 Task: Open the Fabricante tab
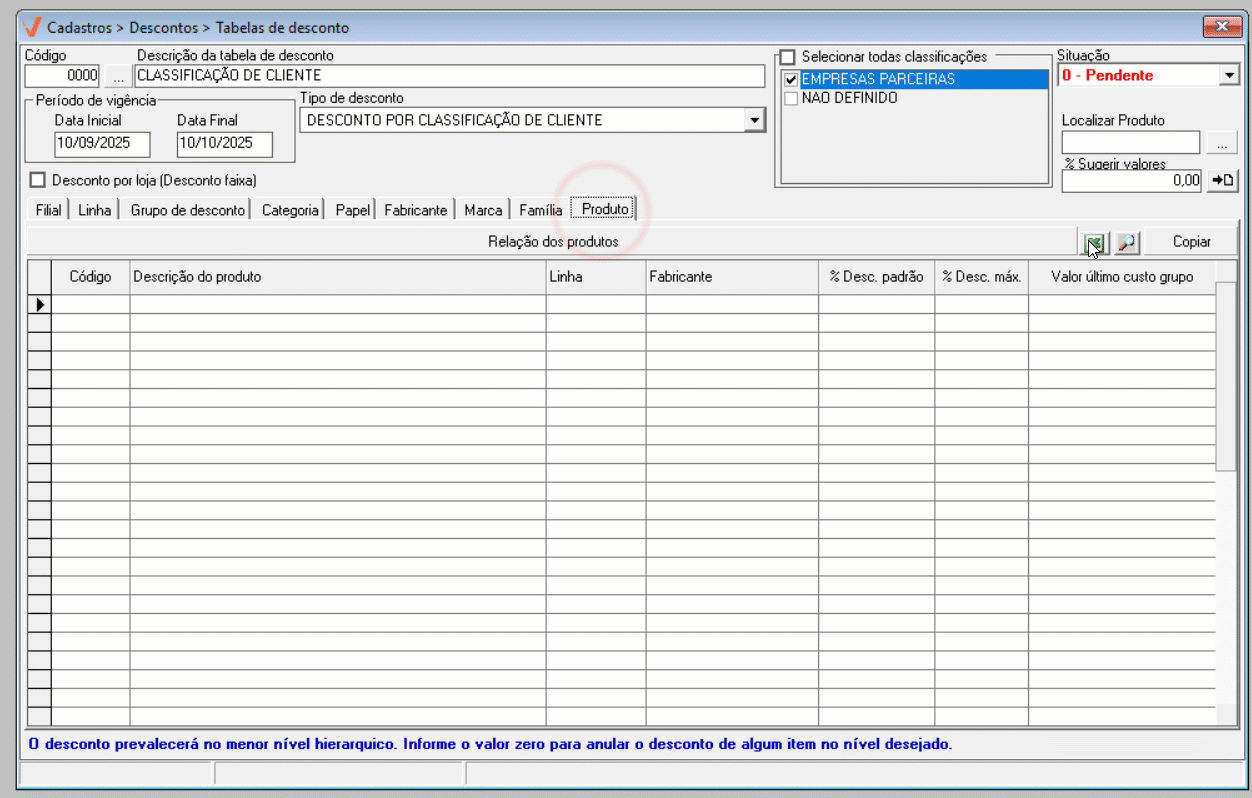[415, 210]
